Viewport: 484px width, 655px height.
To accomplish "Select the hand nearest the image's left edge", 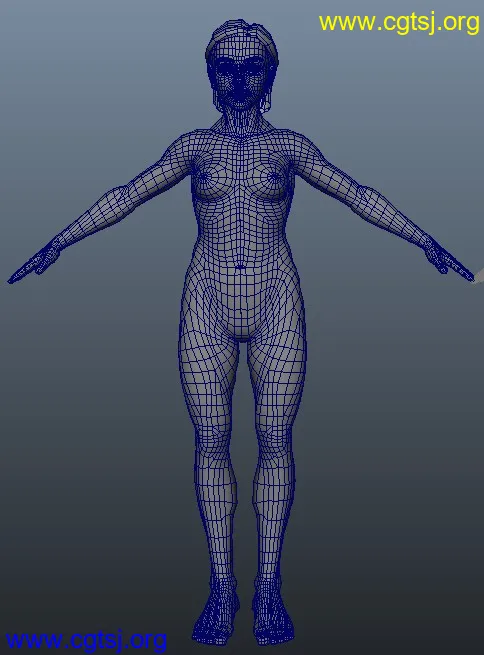I will (x=34, y=263).
